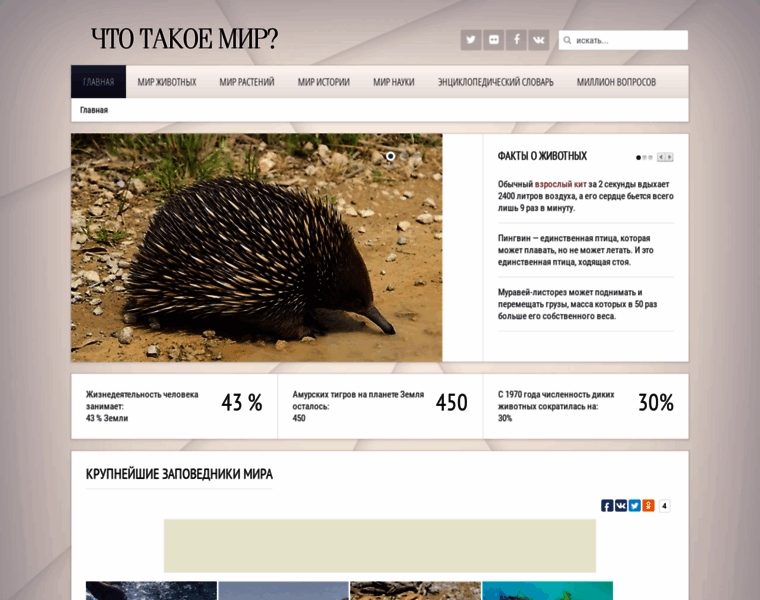Click the КРУПНЕЙШИЕ ЗАПОВЕДНИКИ МИРА heading
Image resolution: width=760 pixels, height=600 pixels.
179,474
